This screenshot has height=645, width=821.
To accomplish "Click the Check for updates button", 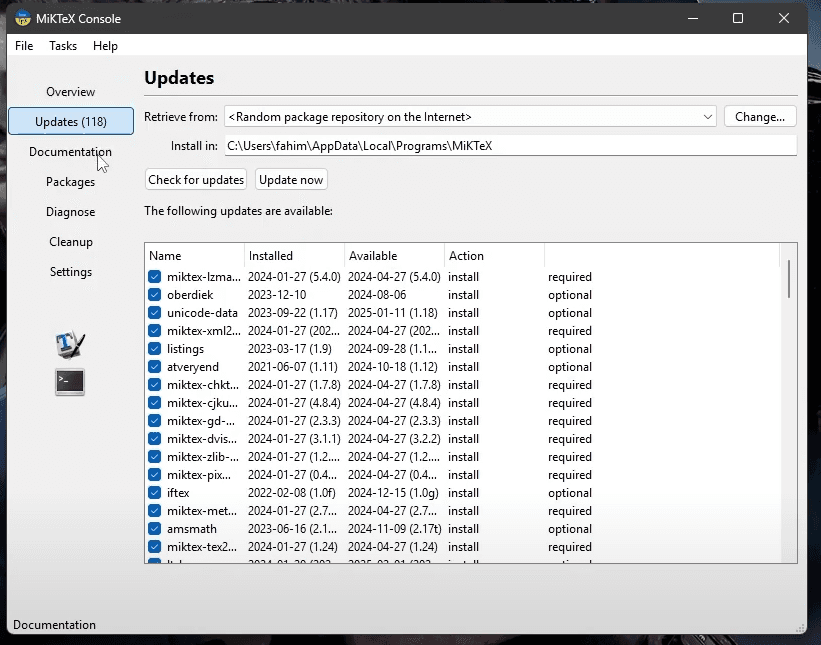I will coord(196,180).
